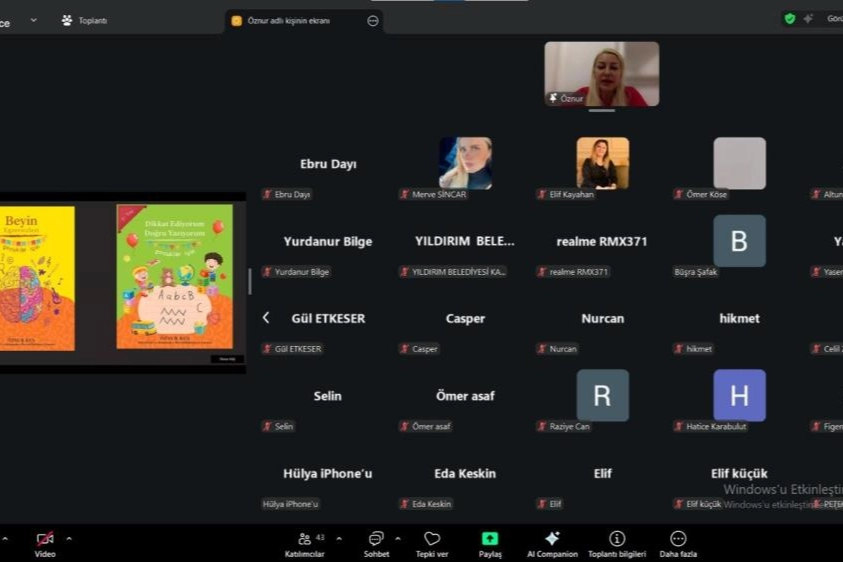The width and height of the screenshot is (843, 562).
Task: Show Toplantı bilgileri meeting info
Action: tap(617, 543)
